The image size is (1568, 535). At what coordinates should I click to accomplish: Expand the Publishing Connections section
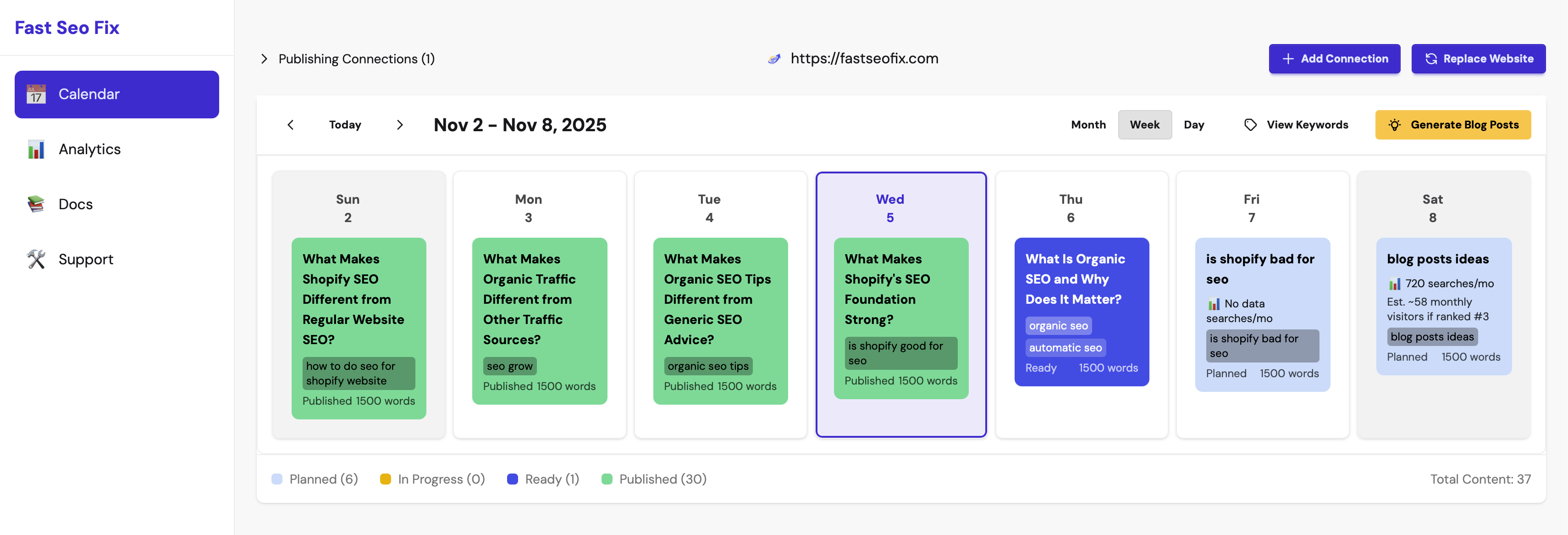(x=264, y=59)
